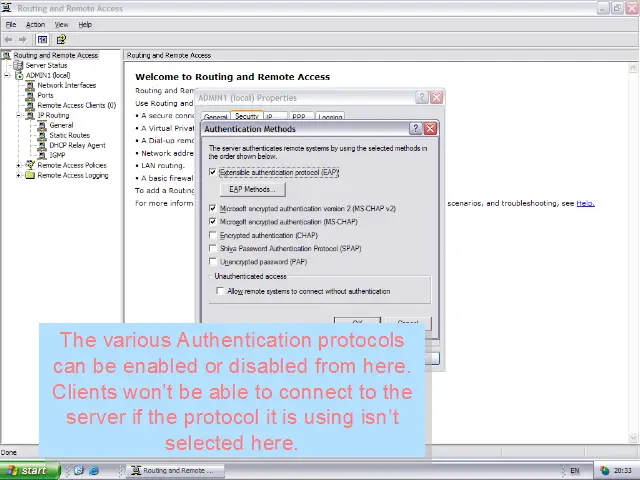Click the system tray network icon
The width and height of the screenshot is (640, 480).
[x=604, y=471]
